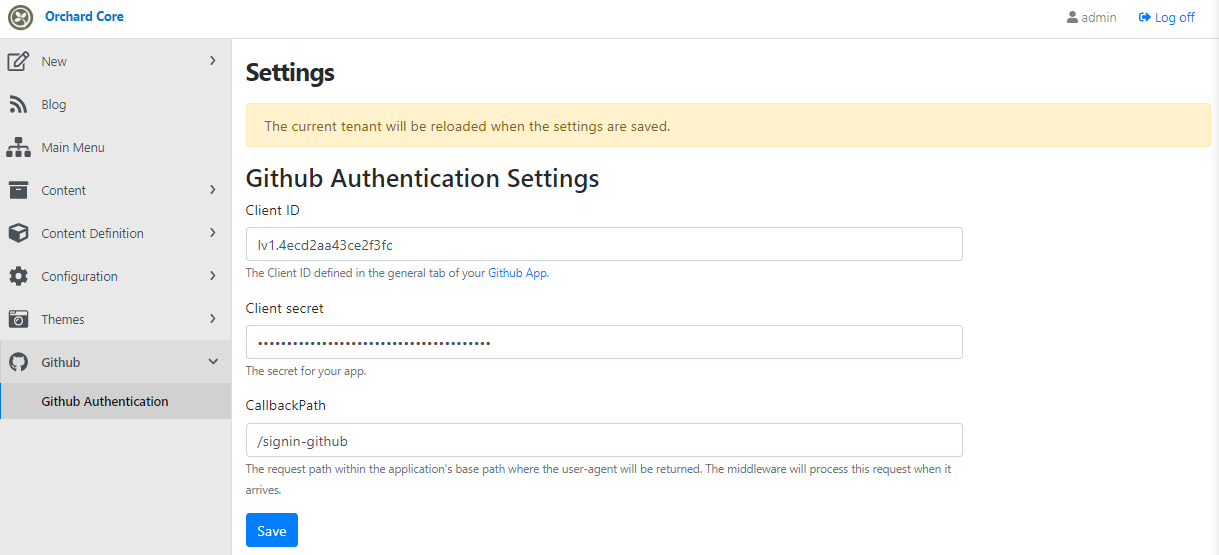
Task: Click the Settings page heading
Action: 290,73
